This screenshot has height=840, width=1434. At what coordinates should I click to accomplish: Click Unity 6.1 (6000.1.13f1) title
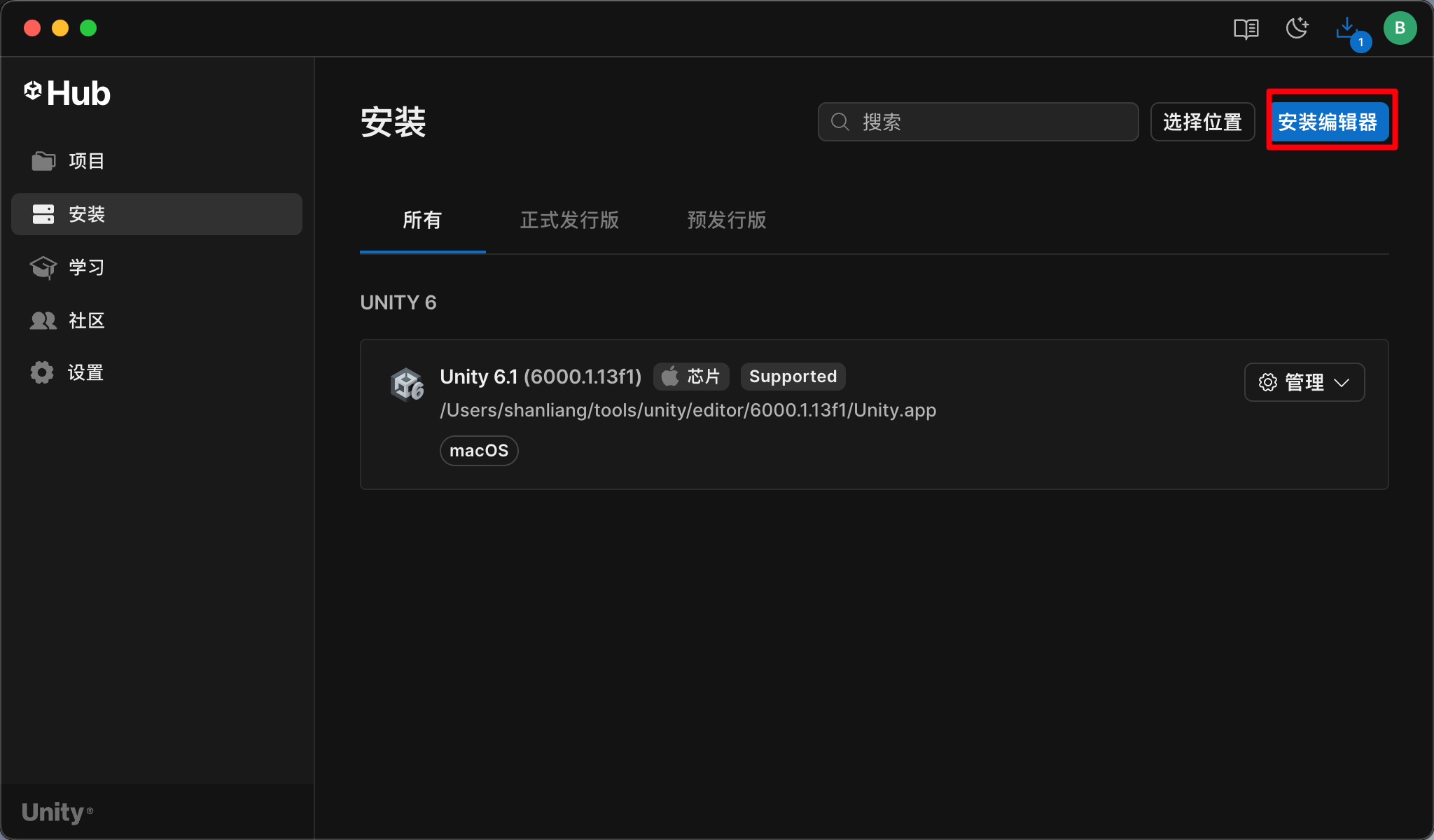541,377
